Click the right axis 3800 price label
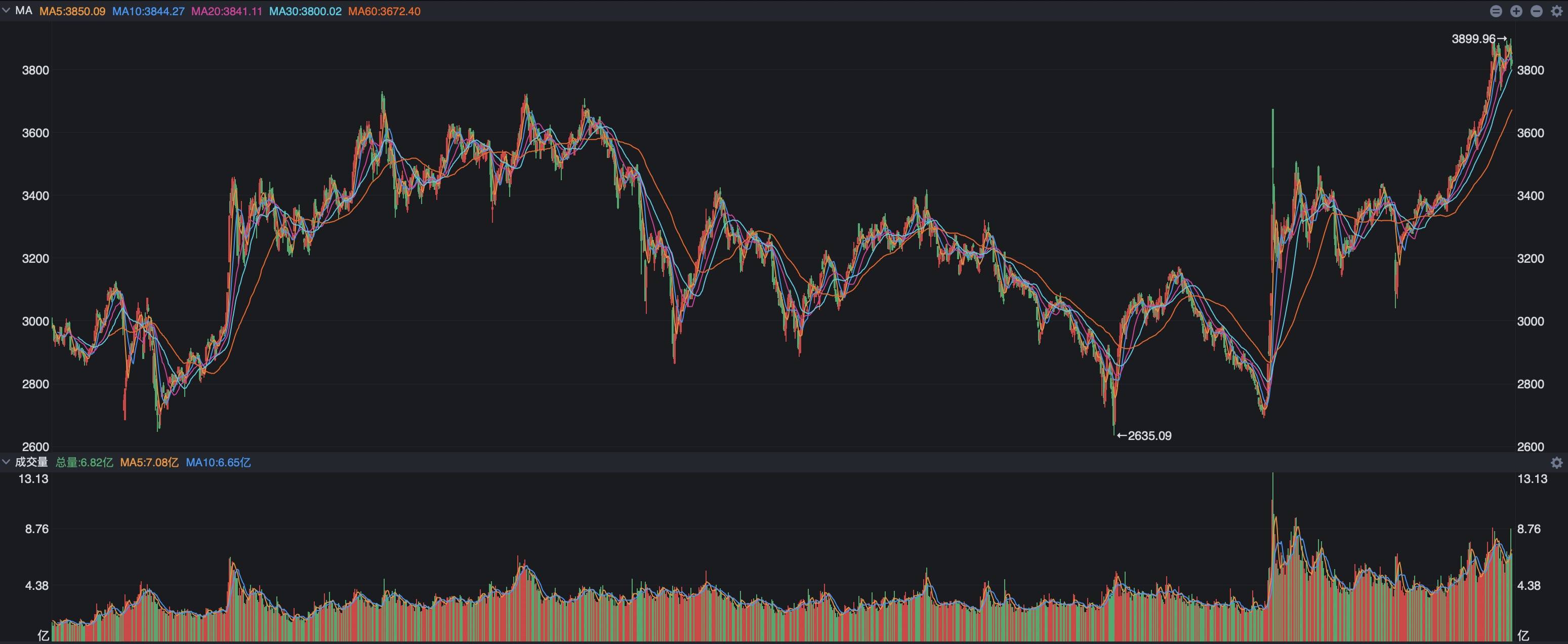Viewport: 1568px width, 644px height. [x=1530, y=70]
